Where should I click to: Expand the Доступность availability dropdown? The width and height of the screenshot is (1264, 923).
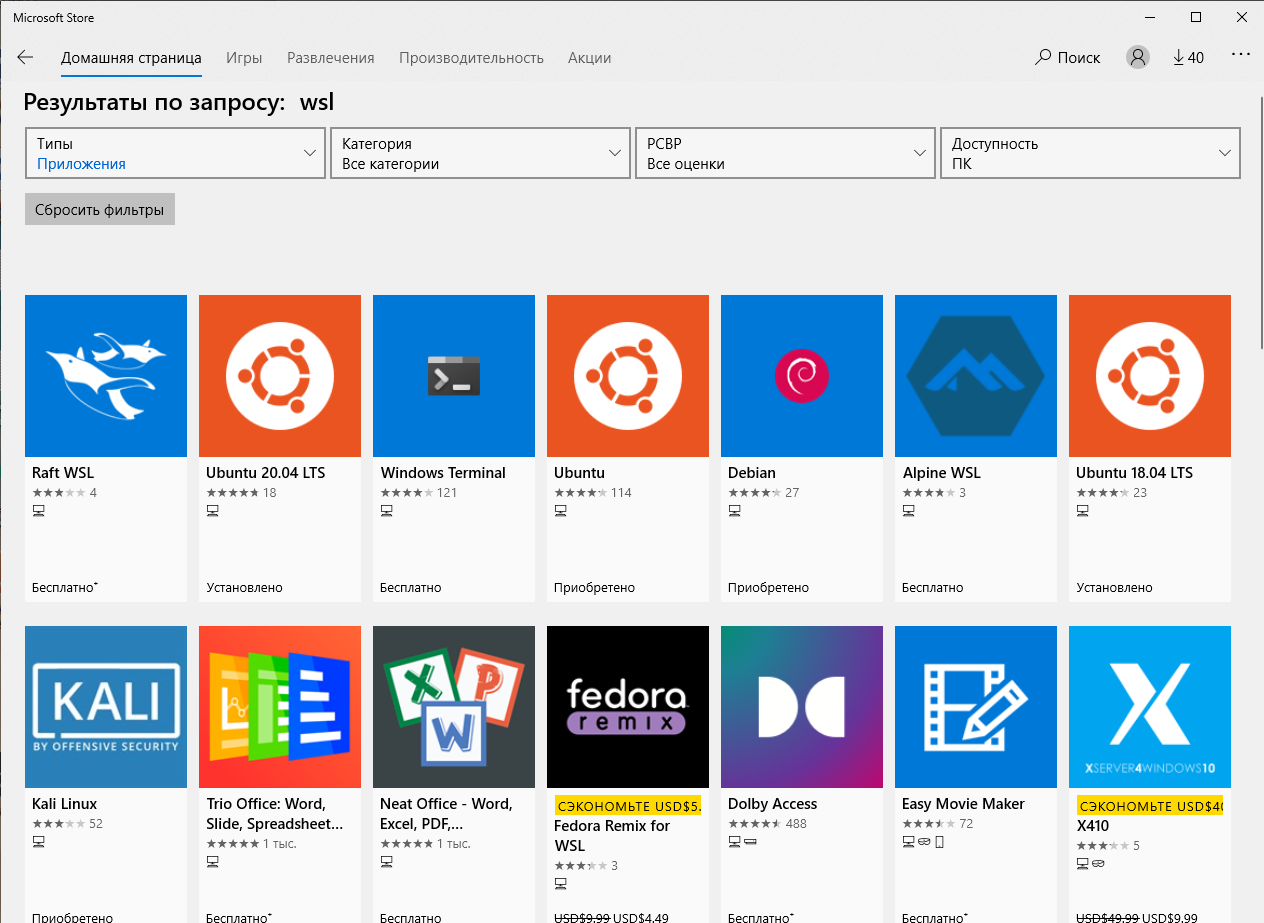(1090, 153)
